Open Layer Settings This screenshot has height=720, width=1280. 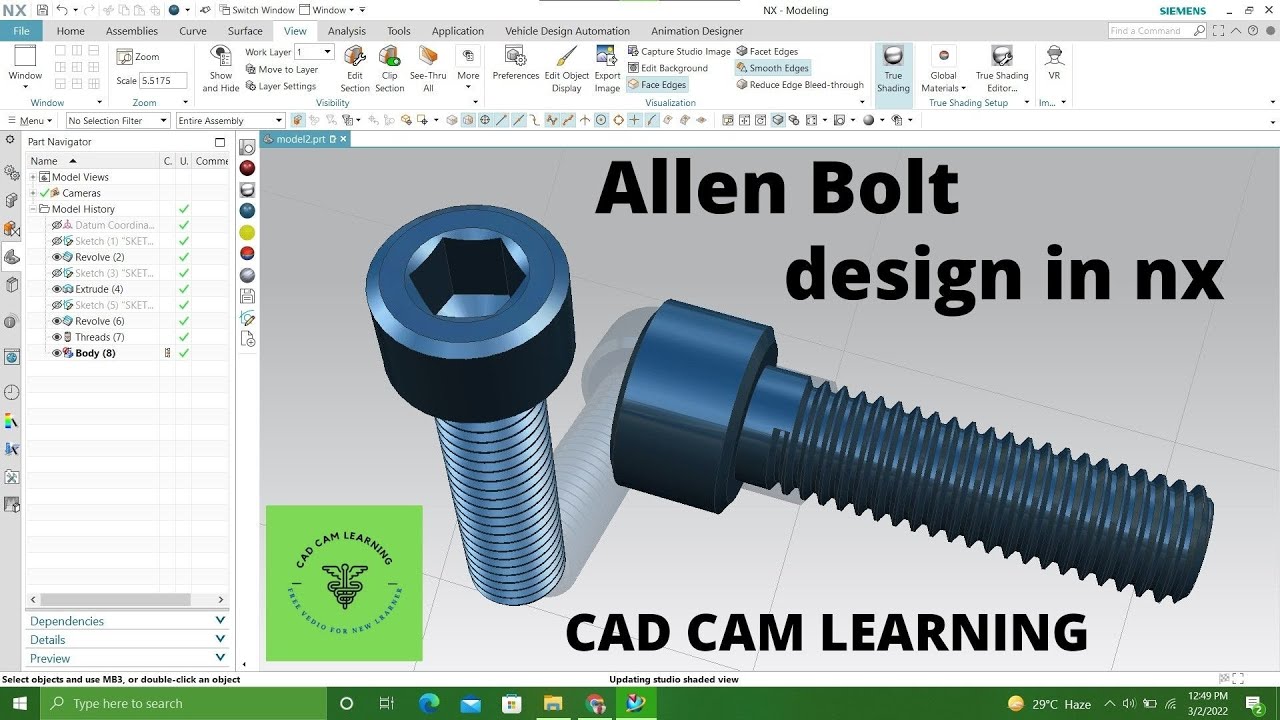[281, 86]
